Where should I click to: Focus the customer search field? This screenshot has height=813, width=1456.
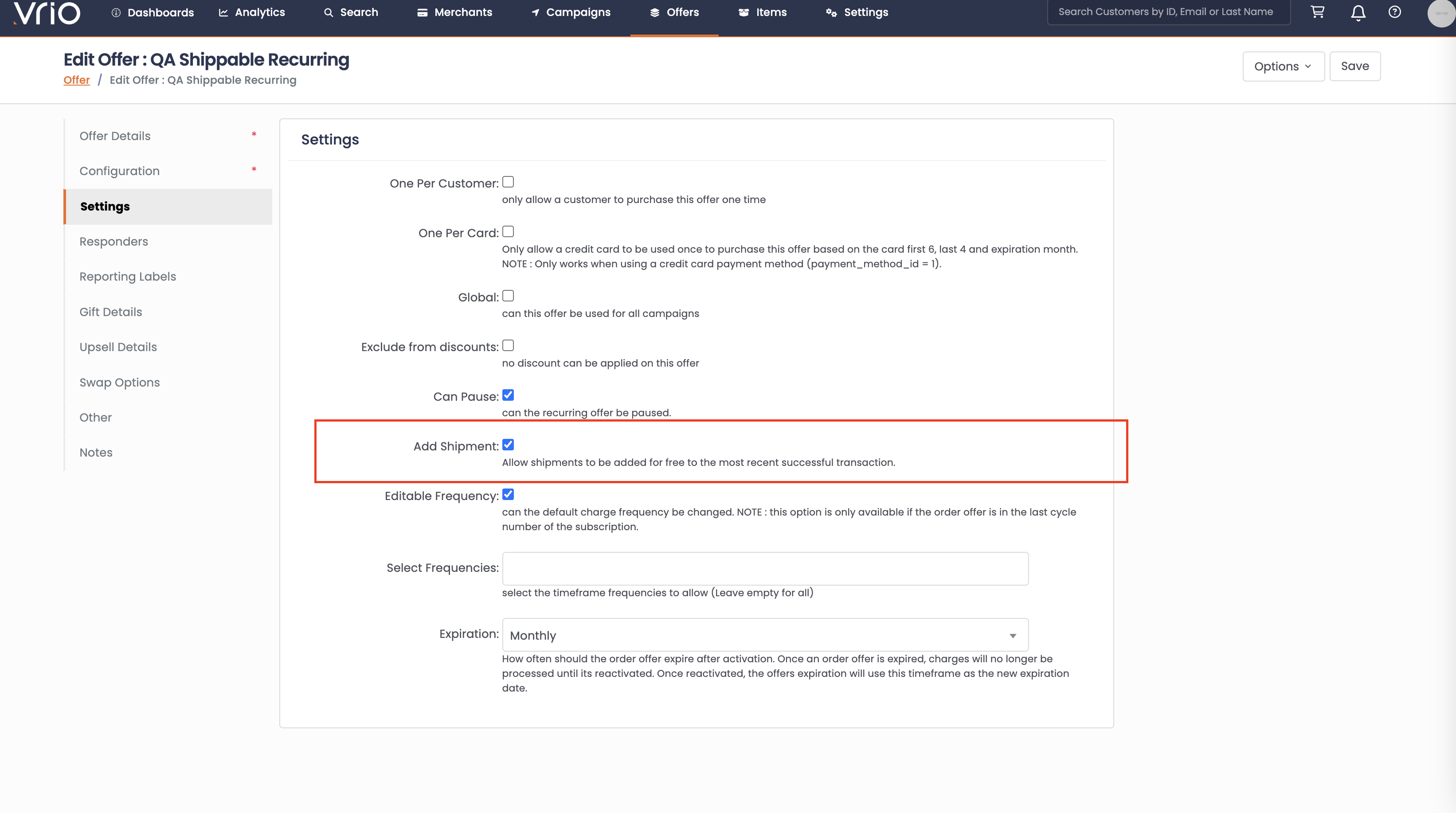tap(1168, 12)
